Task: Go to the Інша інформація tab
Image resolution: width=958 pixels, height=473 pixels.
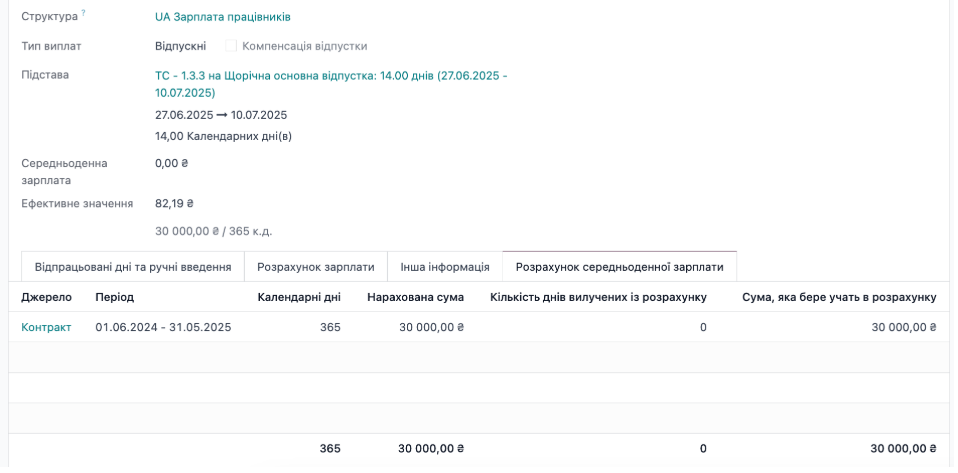Action: [x=444, y=267]
